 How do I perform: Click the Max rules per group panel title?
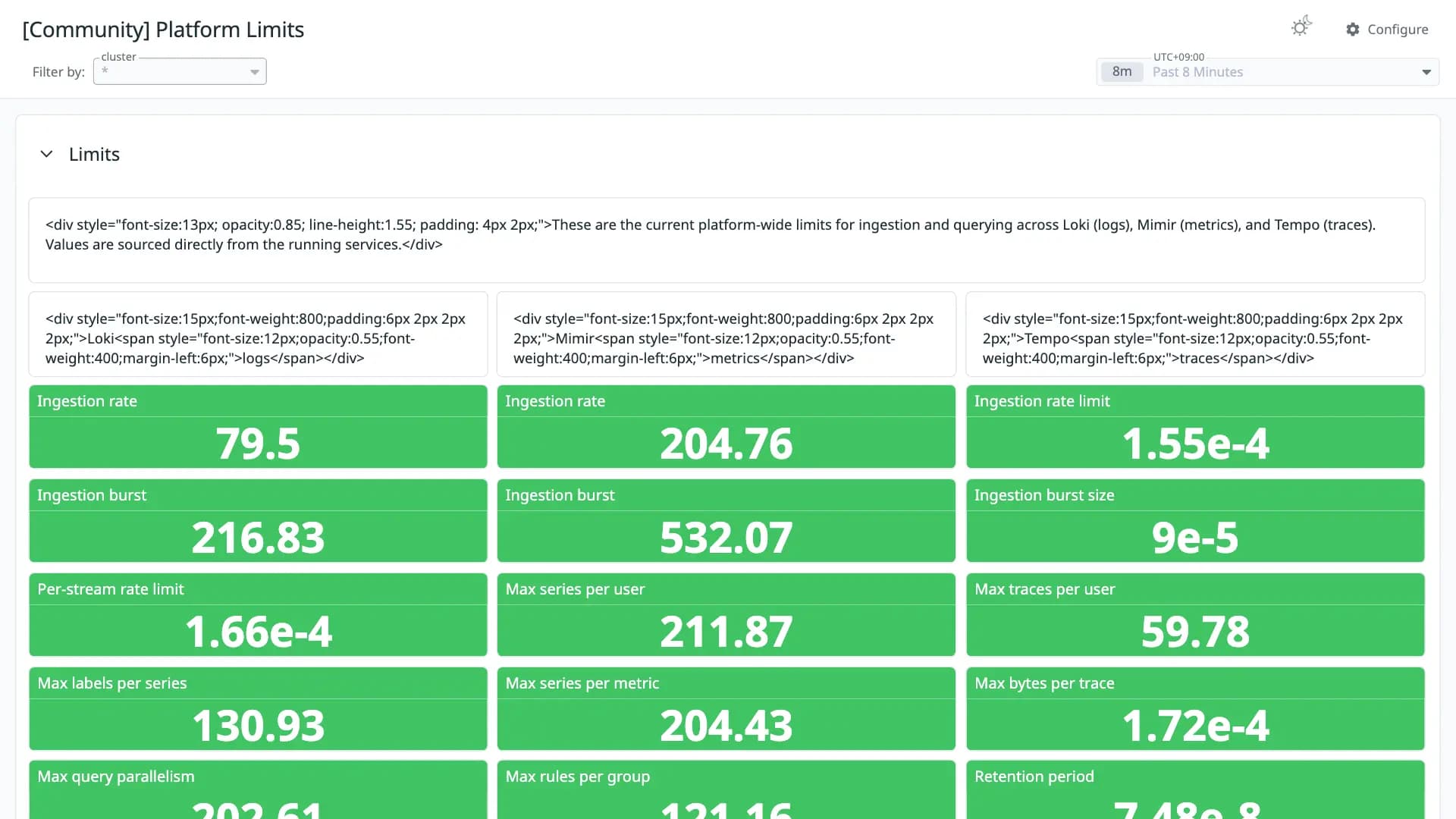point(577,777)
